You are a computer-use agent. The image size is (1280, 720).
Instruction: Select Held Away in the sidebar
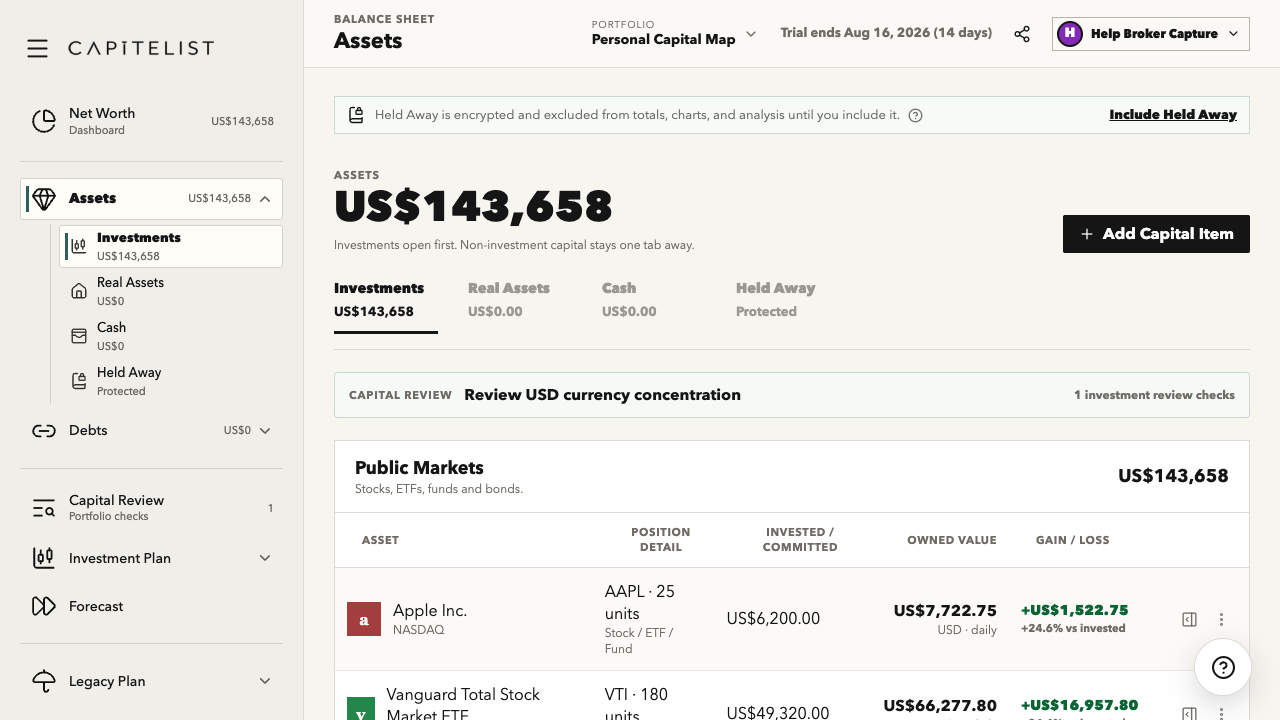point(171,381)
